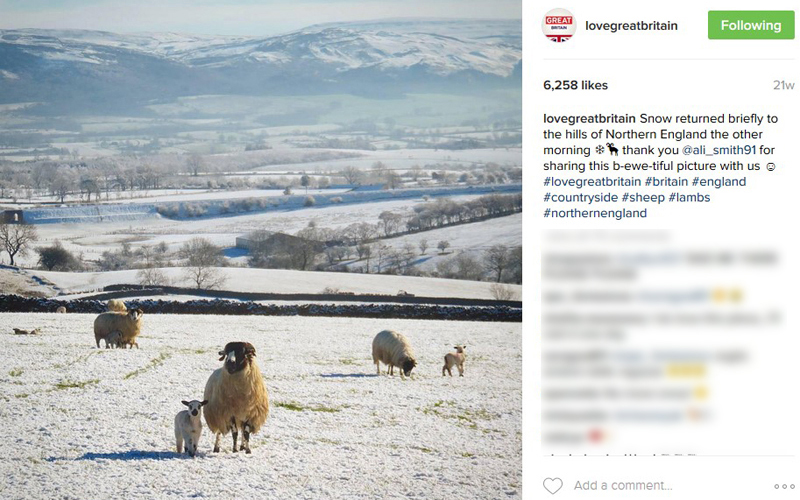The image size is (800, 500).
Task: Click the snowflake emoji in caption
Action: [x=599, y=150]
